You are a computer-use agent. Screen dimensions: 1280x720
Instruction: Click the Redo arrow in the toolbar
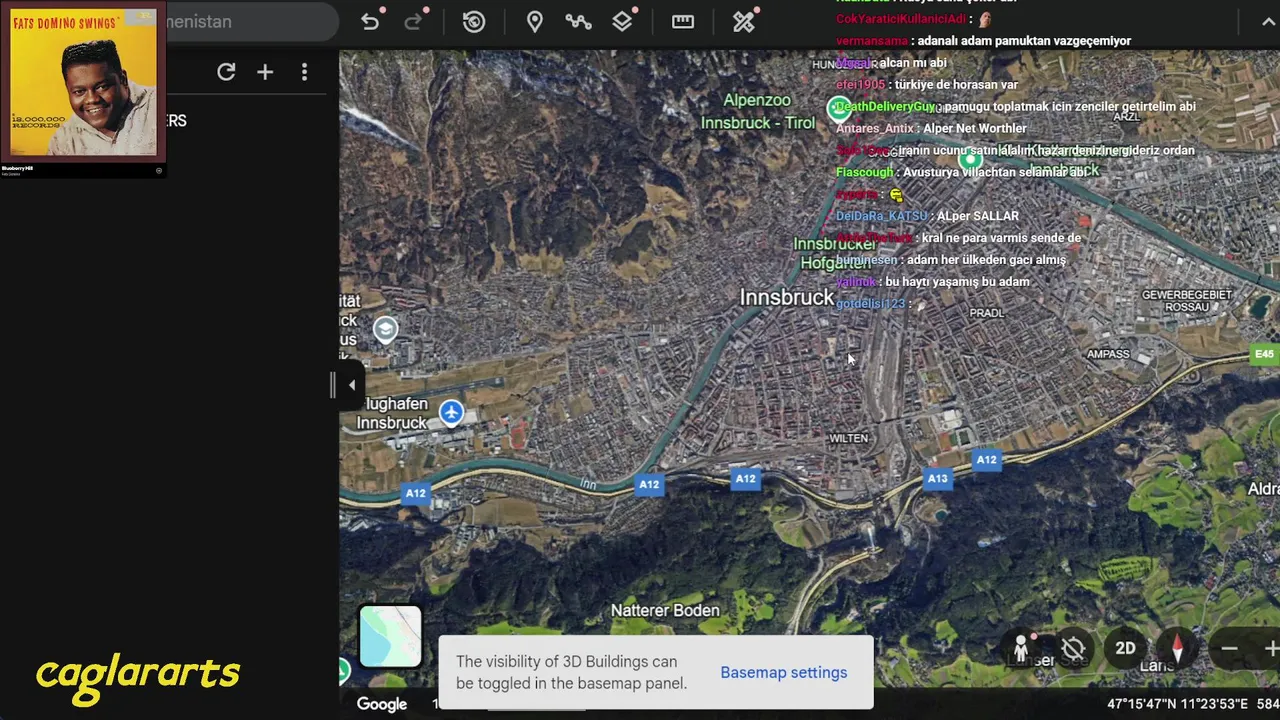pyautogui.click(x=413, y=21)
